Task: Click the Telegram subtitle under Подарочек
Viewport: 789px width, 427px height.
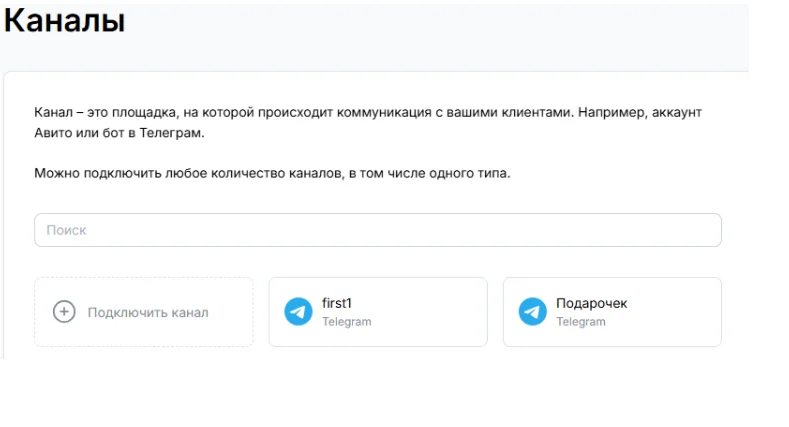Action: click(581, 322)
